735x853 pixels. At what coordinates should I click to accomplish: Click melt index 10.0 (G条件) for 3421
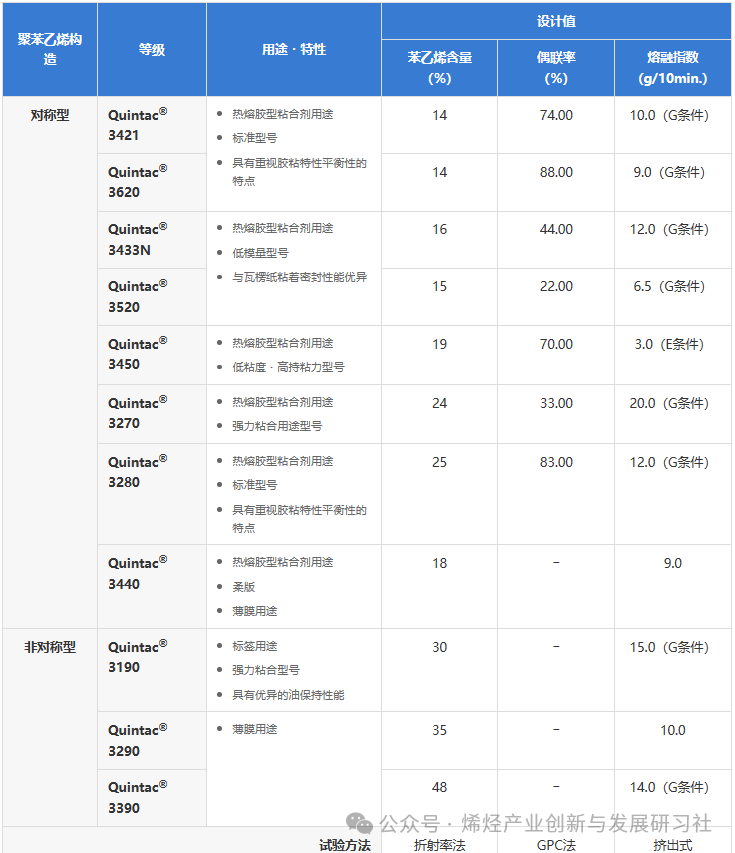click(x=670, y=115)
